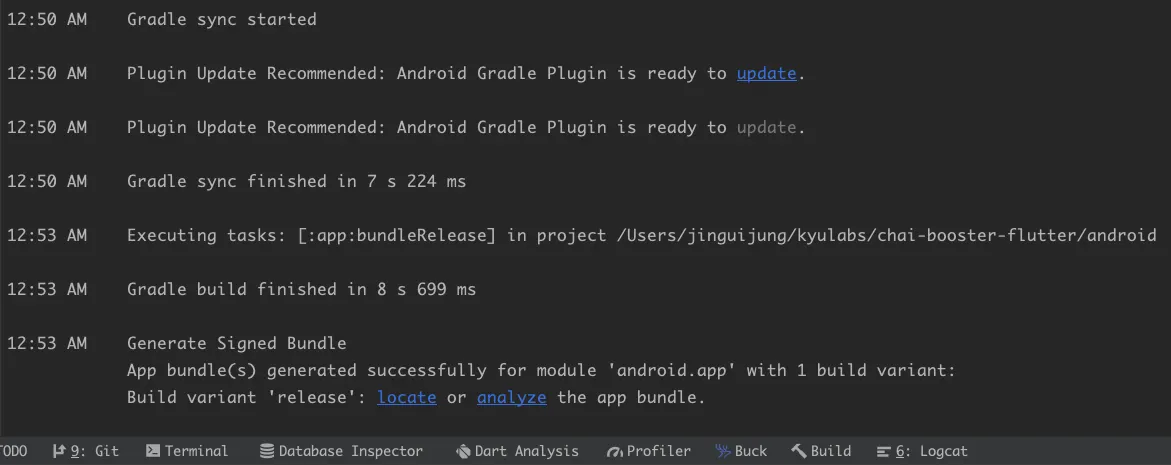Image resolution: width=1171 pixels, height=465 pixels.
Task: Select the Gradle sync started log line
Action: [x=222, y=19]
